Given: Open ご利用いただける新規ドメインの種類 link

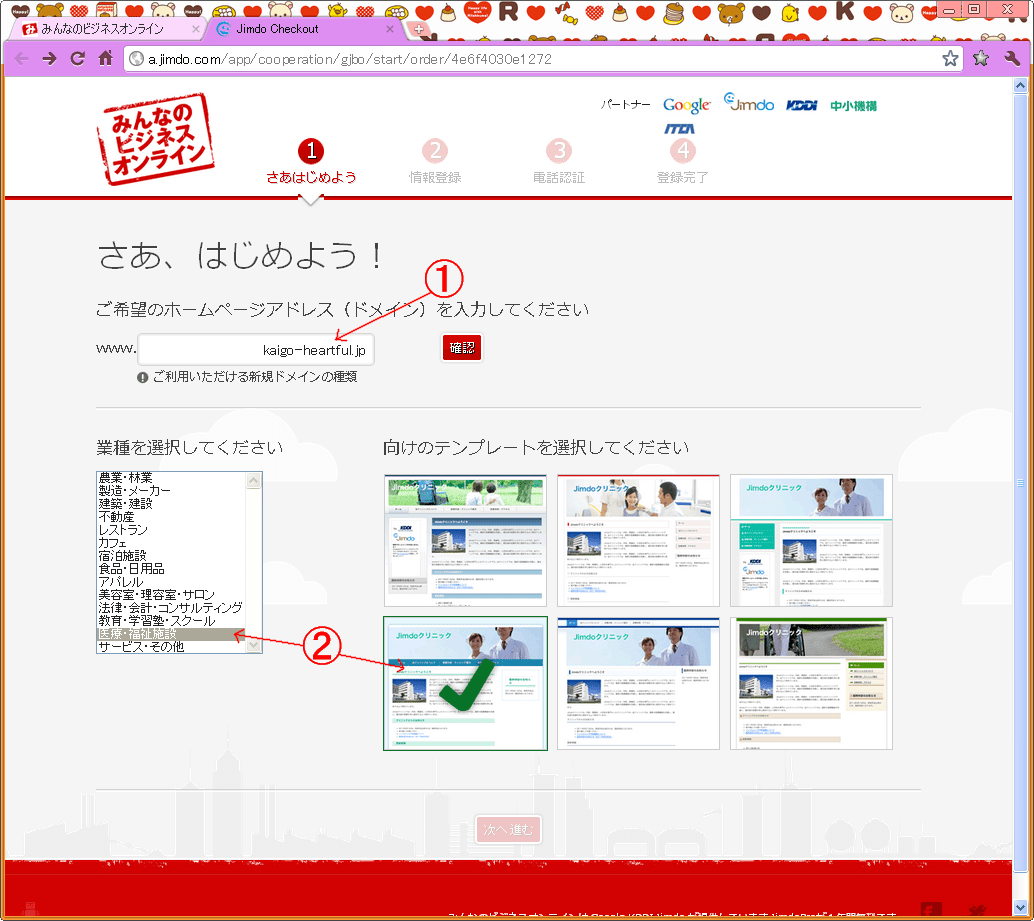Looking at the screenshot, I should (254, 377).
